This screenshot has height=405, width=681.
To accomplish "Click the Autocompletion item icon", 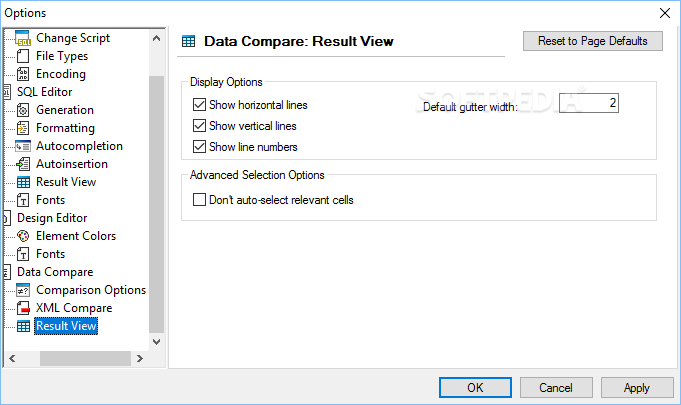I will 24,146.
